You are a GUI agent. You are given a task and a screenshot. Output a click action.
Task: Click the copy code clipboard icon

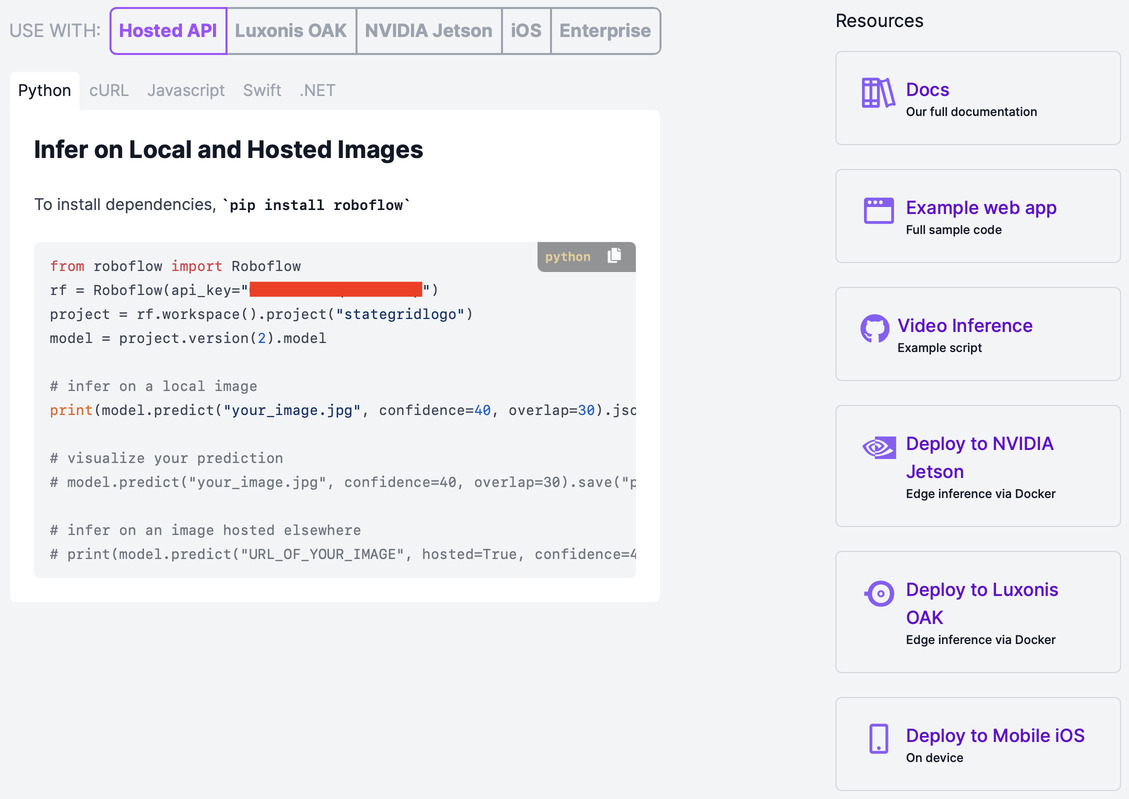tap(614, 256)
